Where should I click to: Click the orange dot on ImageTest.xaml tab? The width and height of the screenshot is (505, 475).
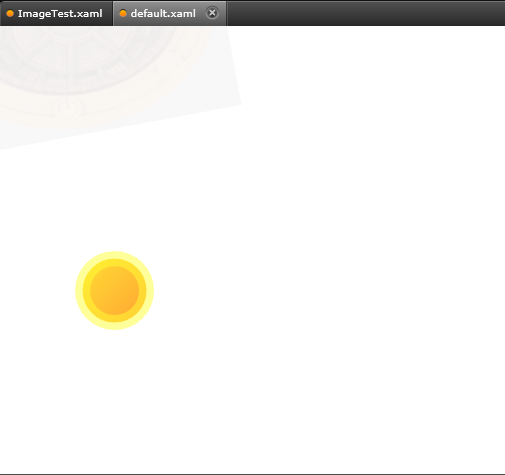(x=10, y=13)
